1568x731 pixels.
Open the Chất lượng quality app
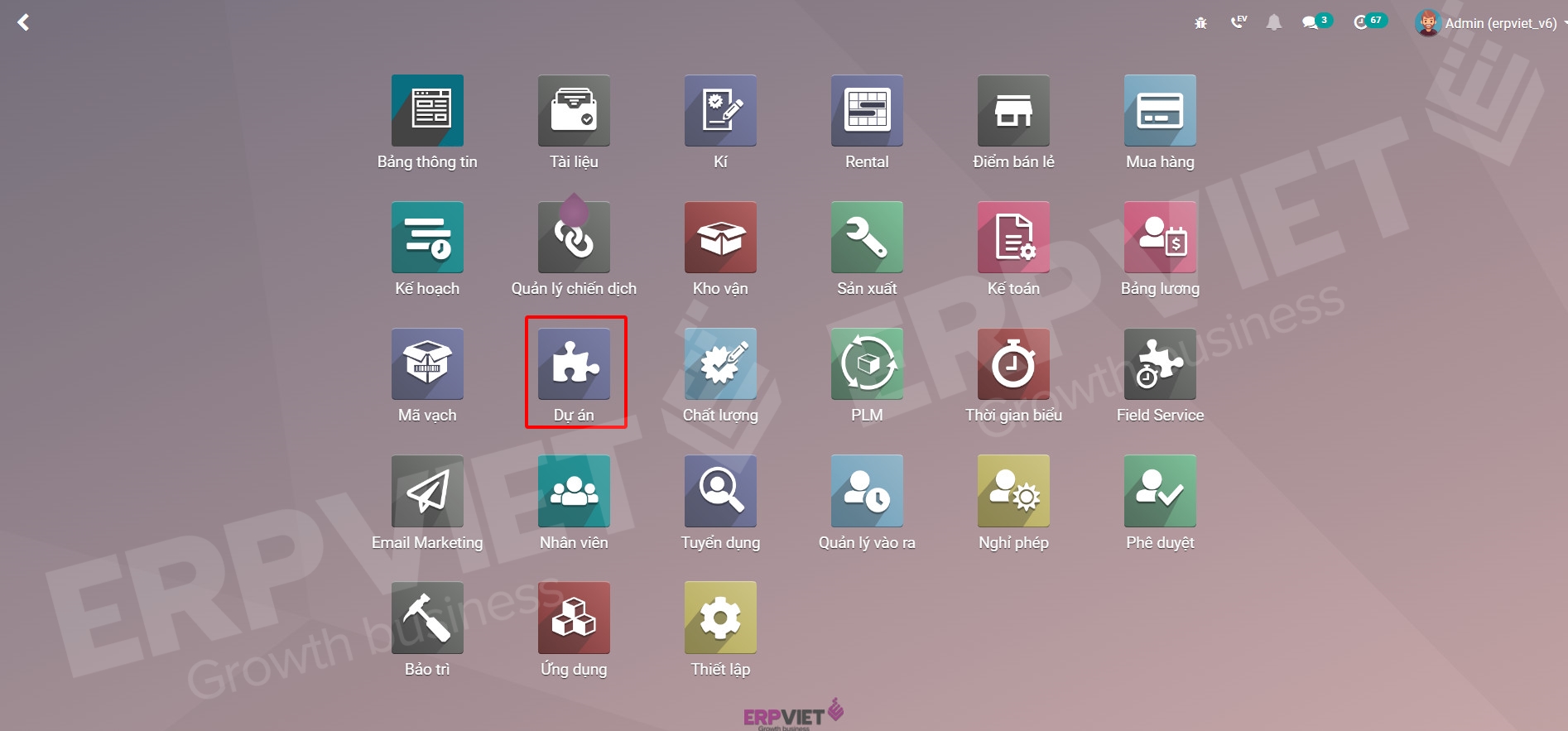pyautogui.click(x=720, y=364)
